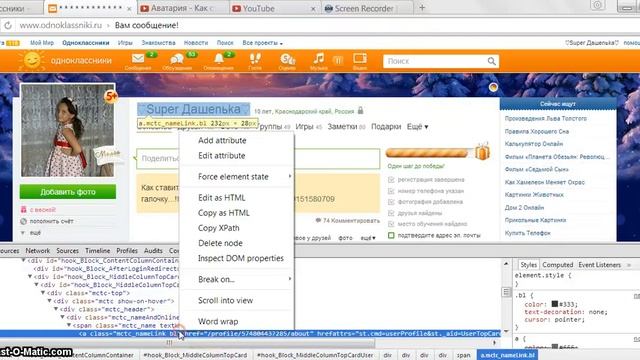Viewport: 640px width, 360px height.
Task: Reload the page with refresh icon
Action: pyautogui.click(x=8, y=25)
